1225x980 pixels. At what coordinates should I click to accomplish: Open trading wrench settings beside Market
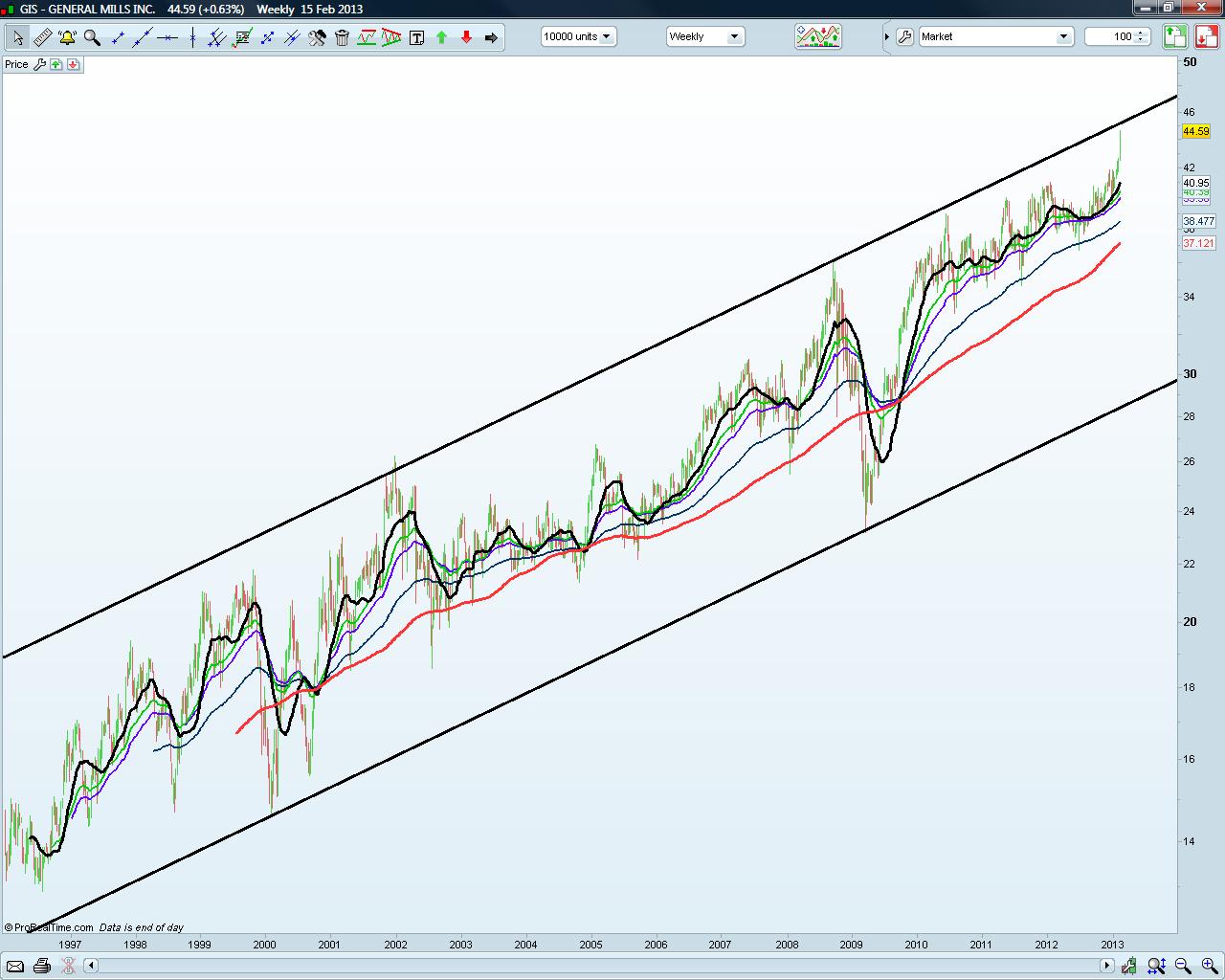[x=904, y=36]
